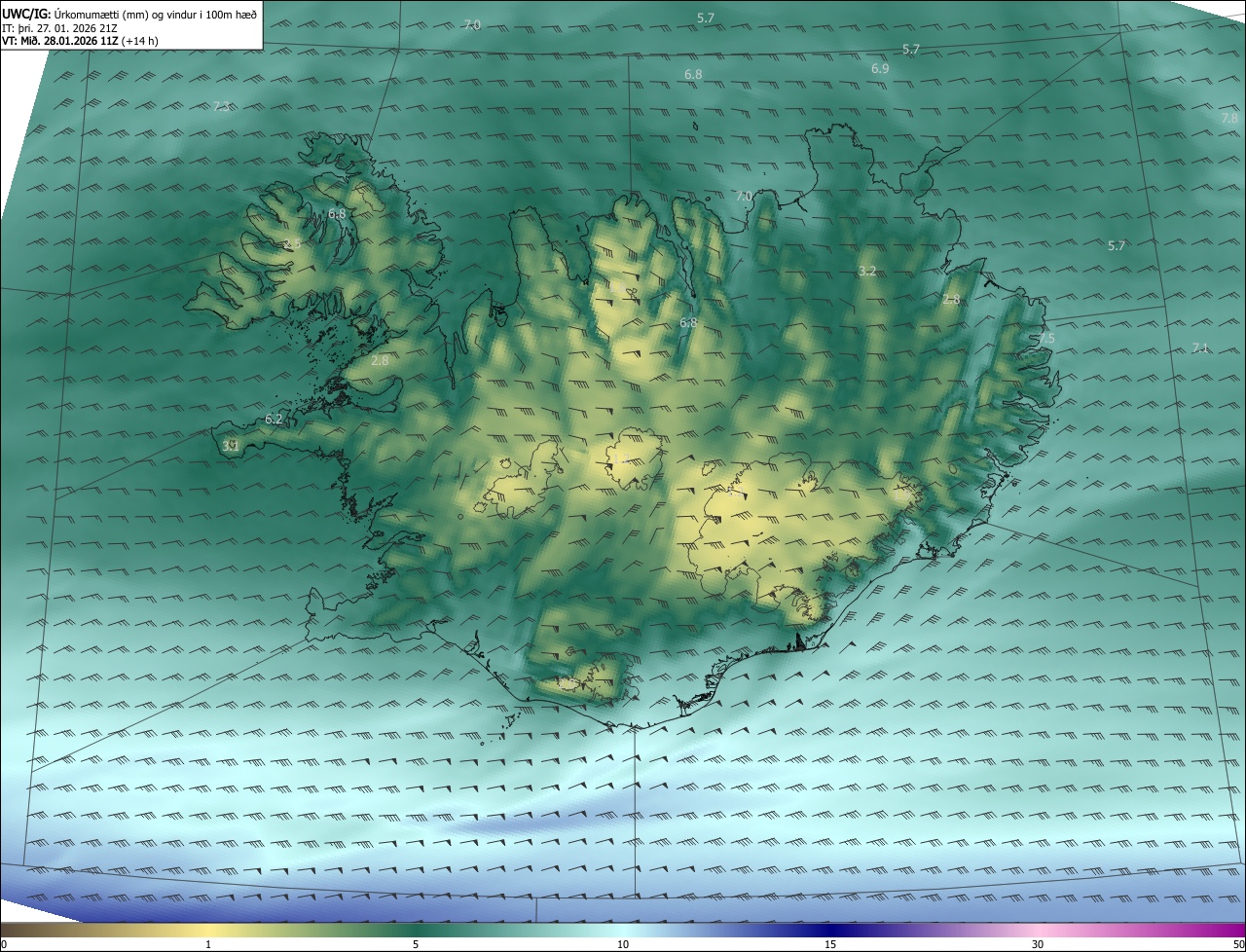Click the colour scale label '1'
This screenshot has width=1246, height=952.
pyautogui.click(x=208, y=944)
